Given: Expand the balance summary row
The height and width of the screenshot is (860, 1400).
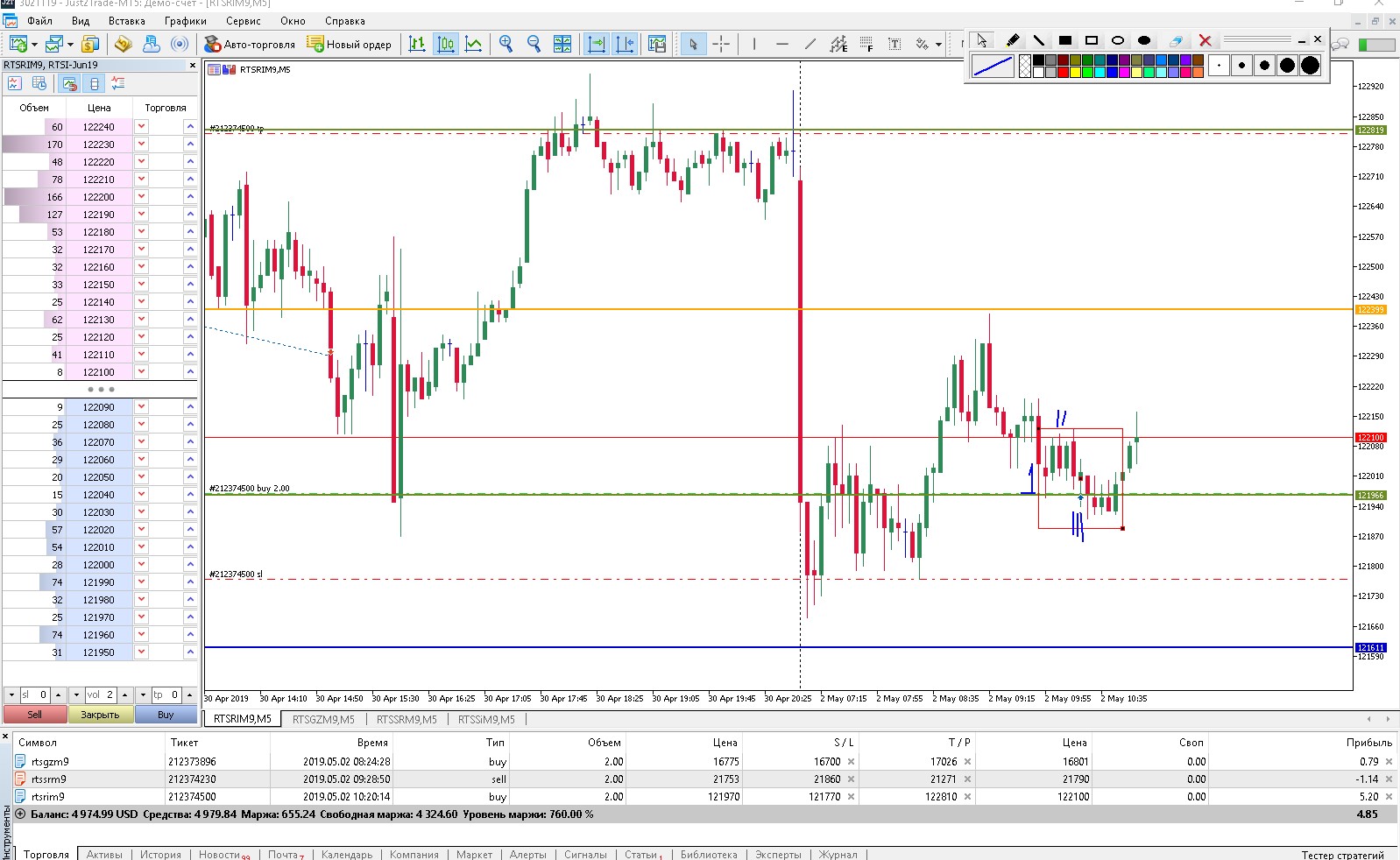Looking at the screenshot, I should click(x=21, y=814).
